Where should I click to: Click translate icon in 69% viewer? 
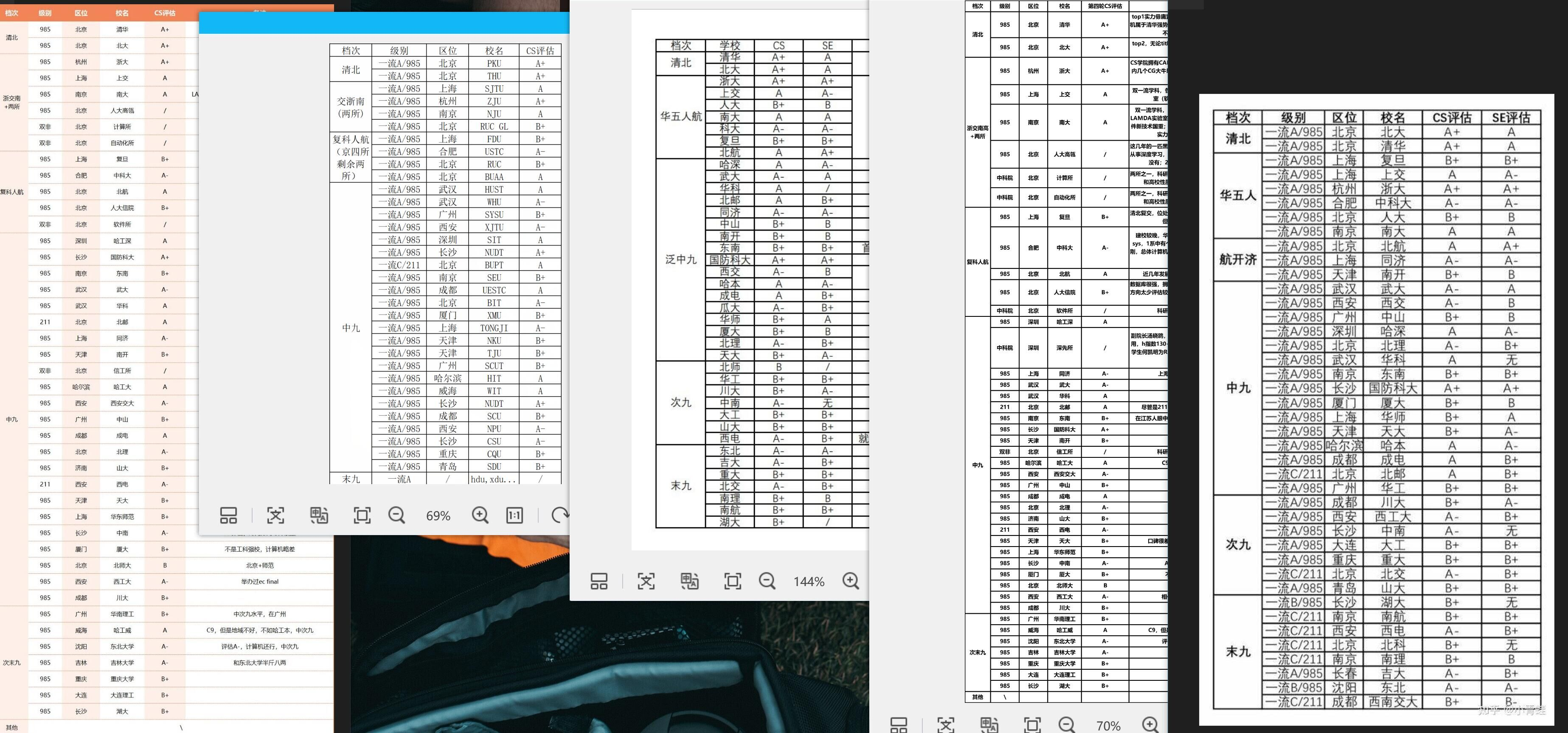point(319,516)
